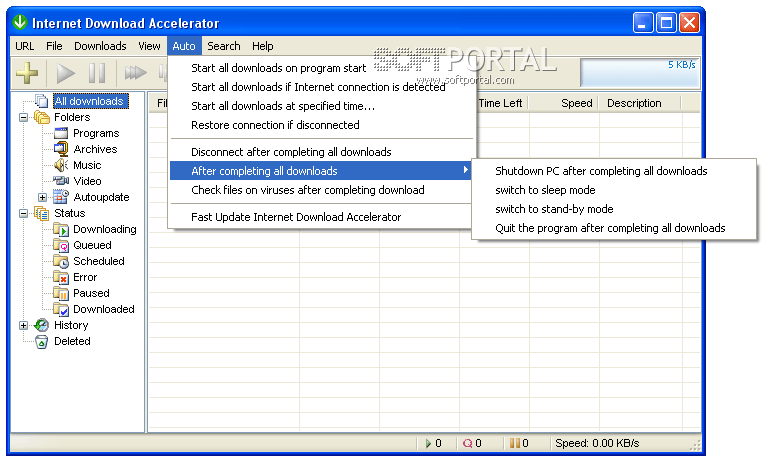Toggle Start all downloads on program start
Image resolution: width=765 pixels, height=464 pixels.
pyautogui.click(x=320, y=68)
